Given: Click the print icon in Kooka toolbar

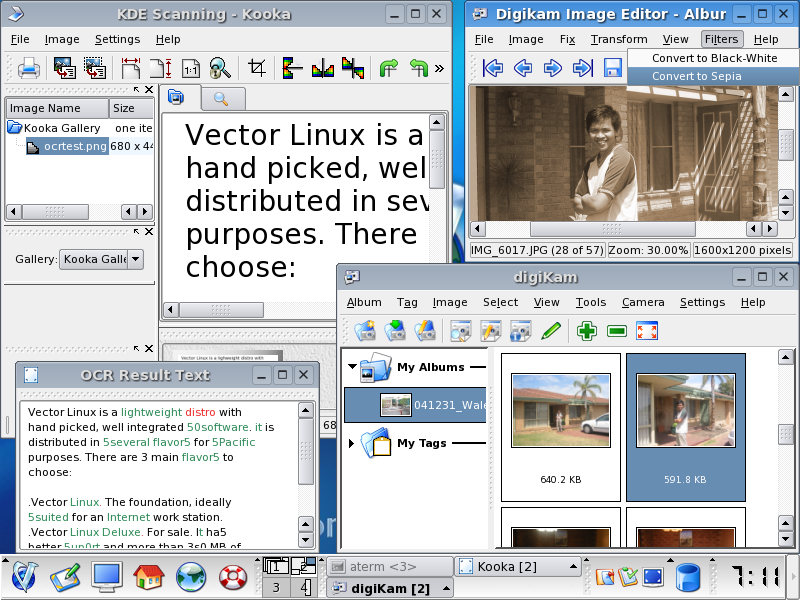Looking at the screenshot, I should tap(29, 69).
